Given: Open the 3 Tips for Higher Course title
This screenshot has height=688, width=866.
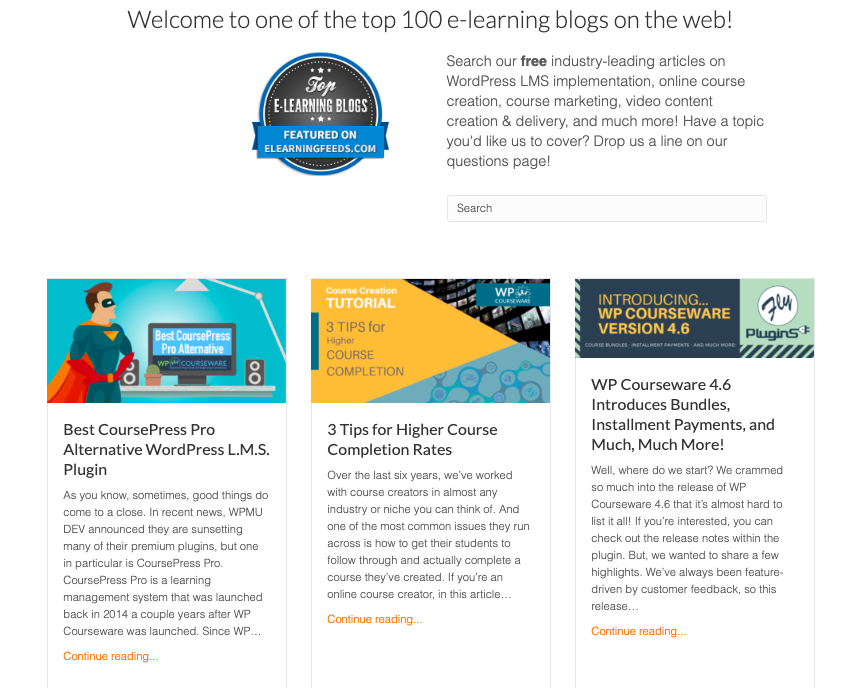Looking at the screenshot, I should pos(412,440).
